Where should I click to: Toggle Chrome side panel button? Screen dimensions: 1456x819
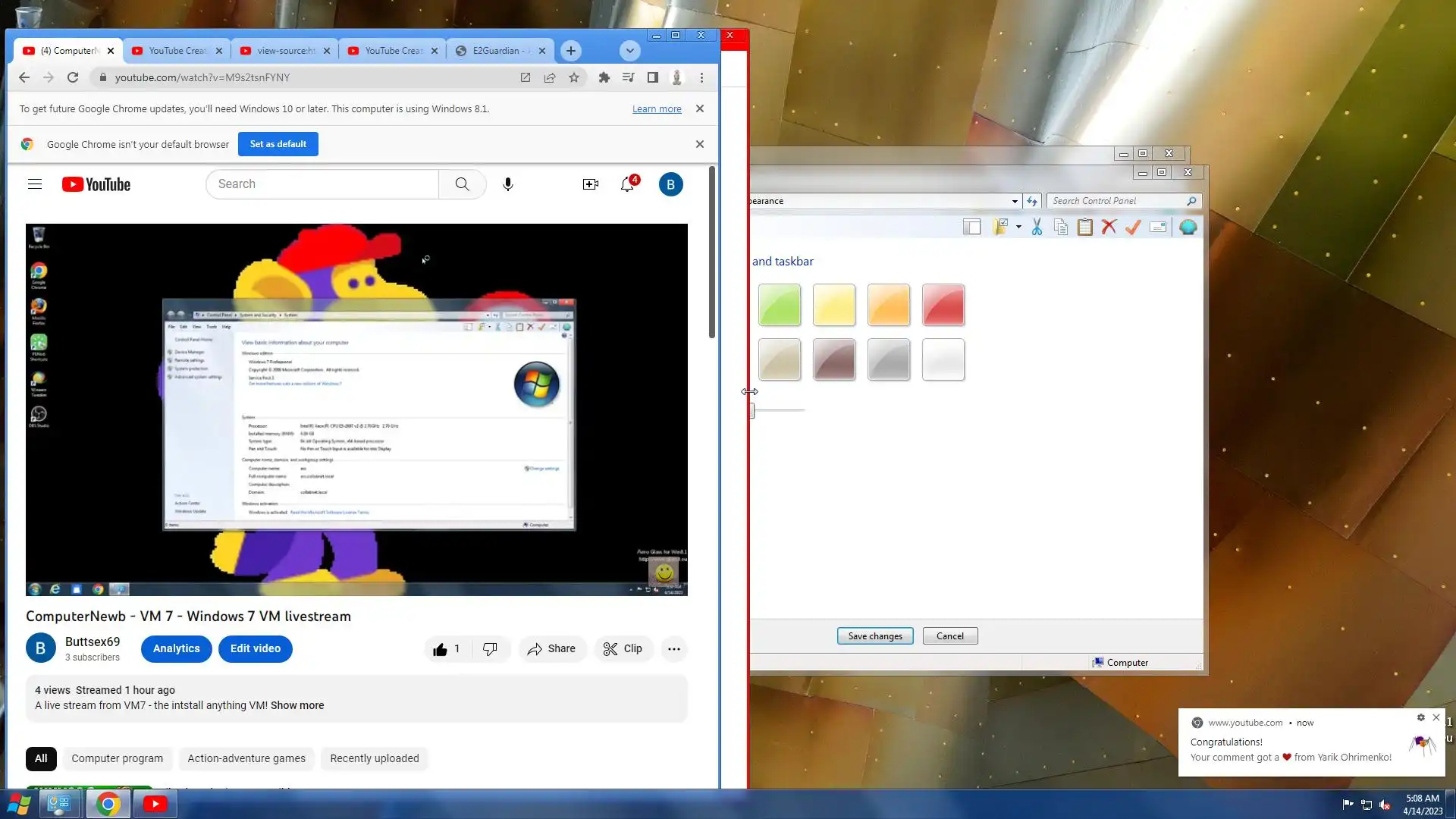click(x=652, y=77)
